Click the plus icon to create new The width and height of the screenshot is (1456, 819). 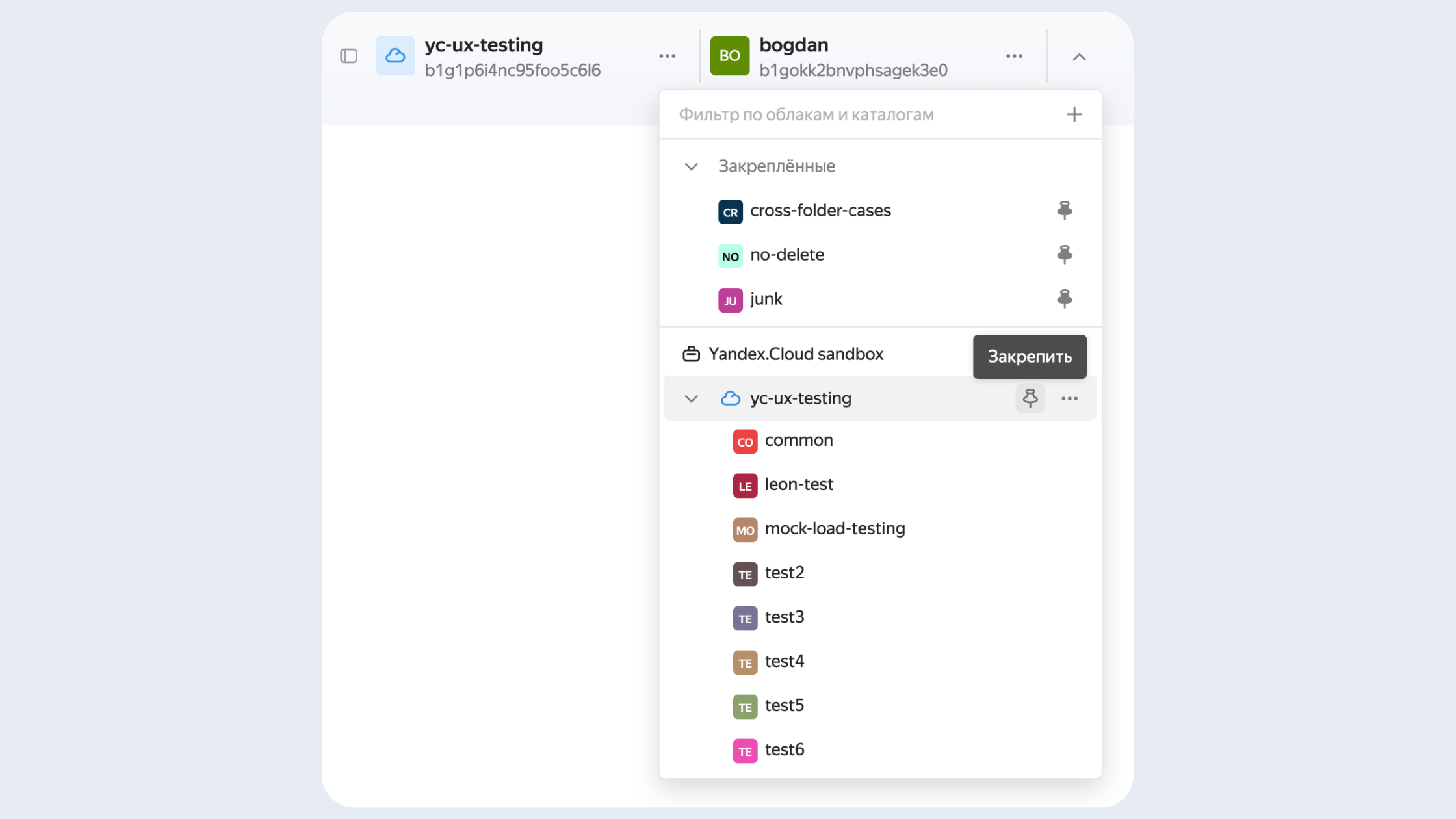pyautogui.click(x=1074, y=114)
